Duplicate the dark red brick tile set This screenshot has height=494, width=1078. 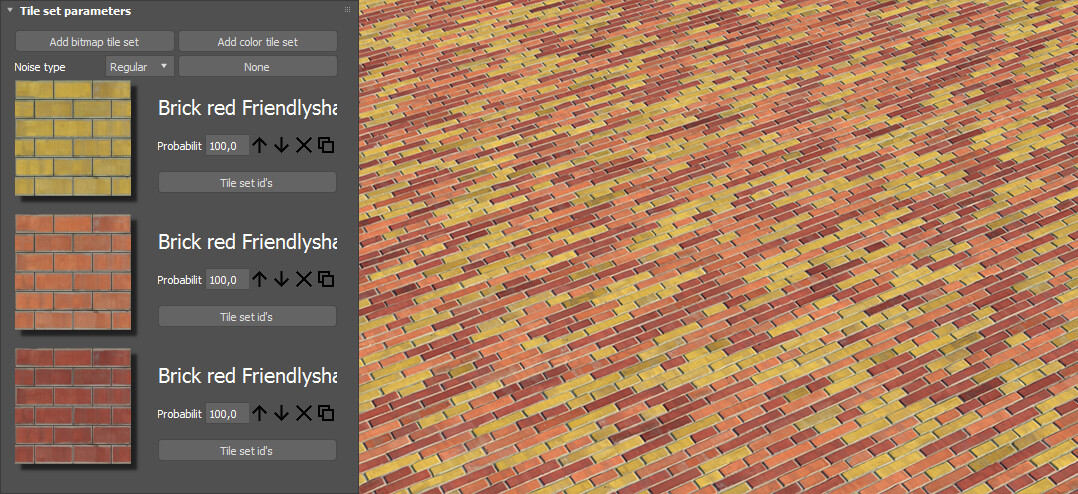327,413
